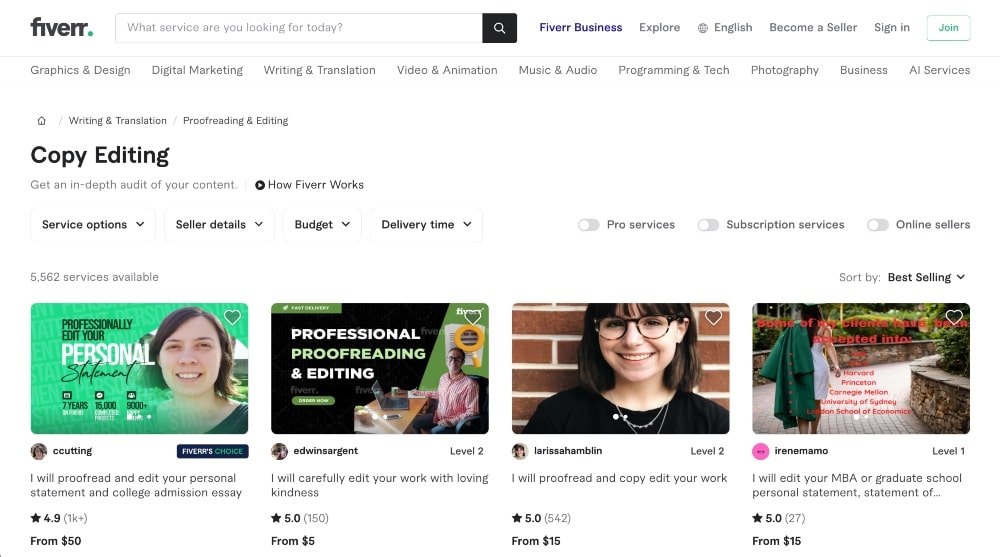Click the magnifier search button

[x=499, y=28]
